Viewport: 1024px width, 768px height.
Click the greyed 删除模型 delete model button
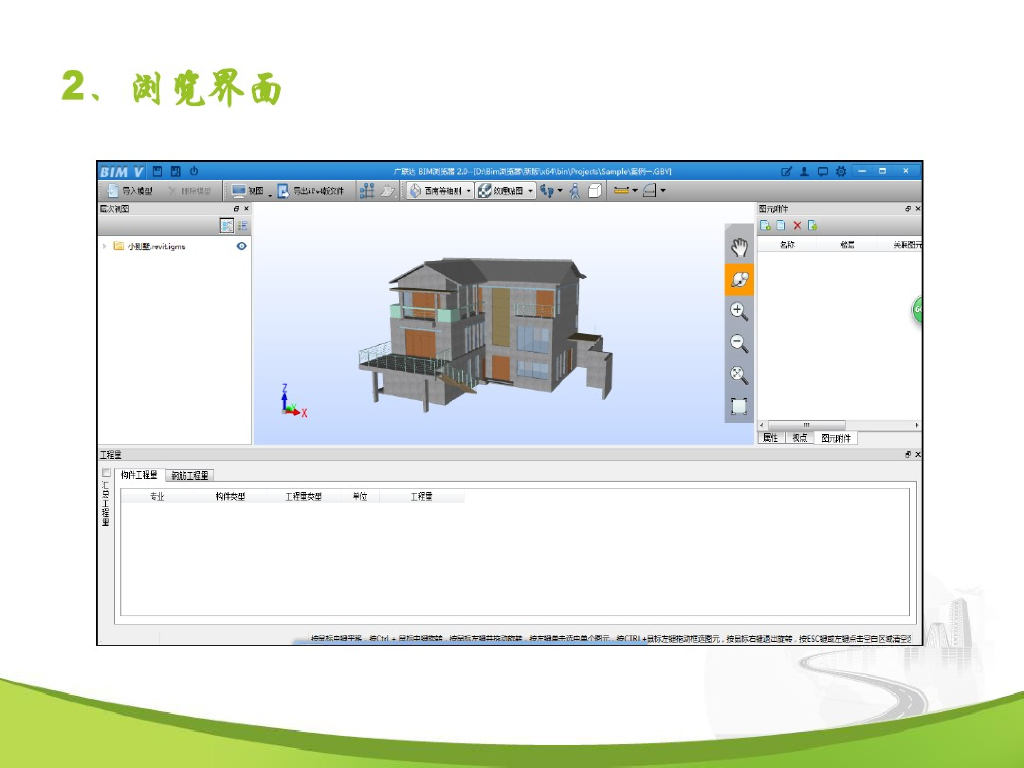[x=190, y=191]
